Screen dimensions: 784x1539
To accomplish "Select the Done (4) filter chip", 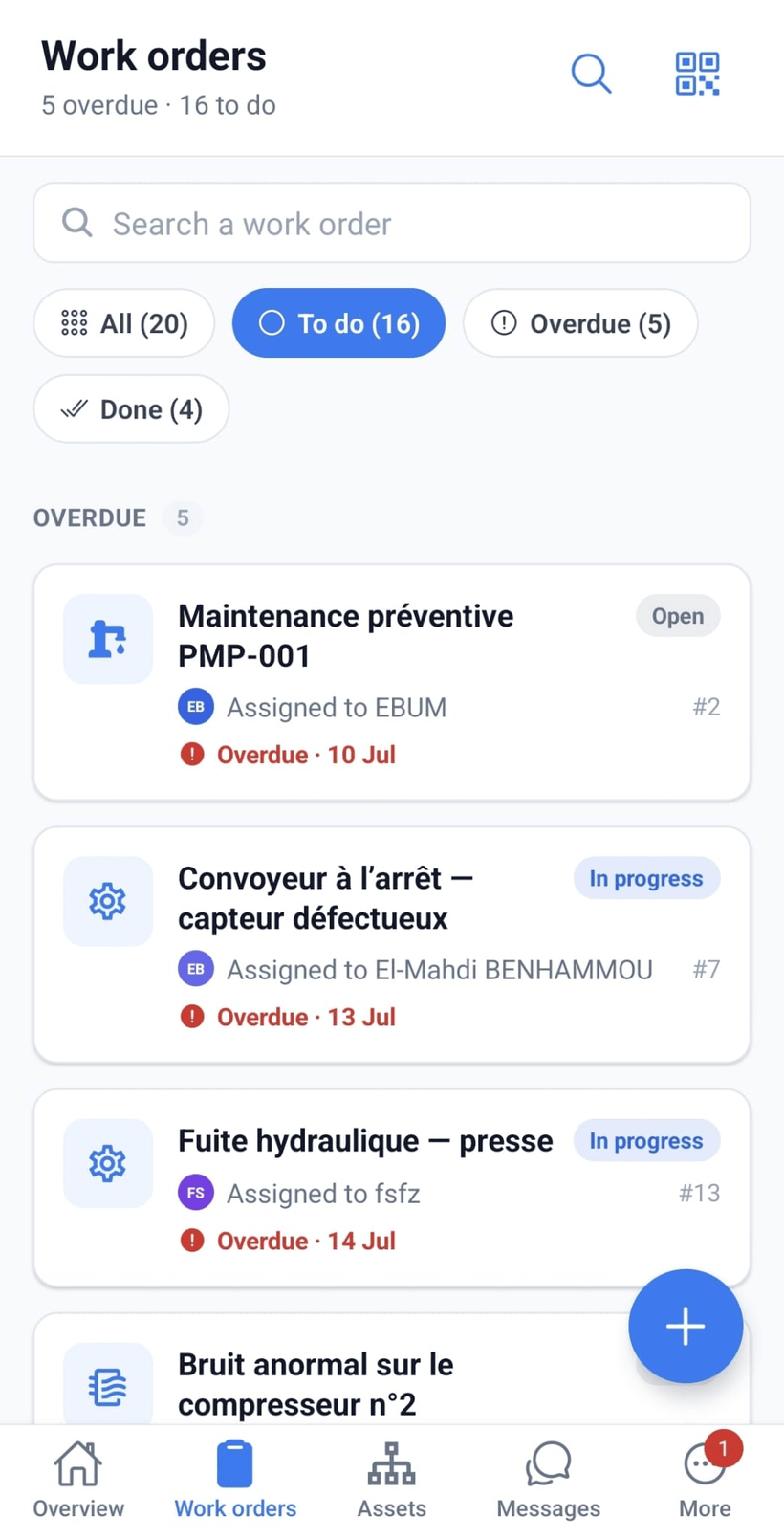I will point(131,409).
